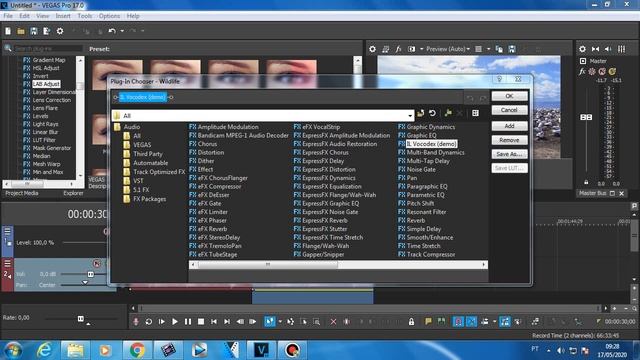This screenshot has height=360, width=640.
Task: Click the up one level folder icon
Action: point(420,113)
